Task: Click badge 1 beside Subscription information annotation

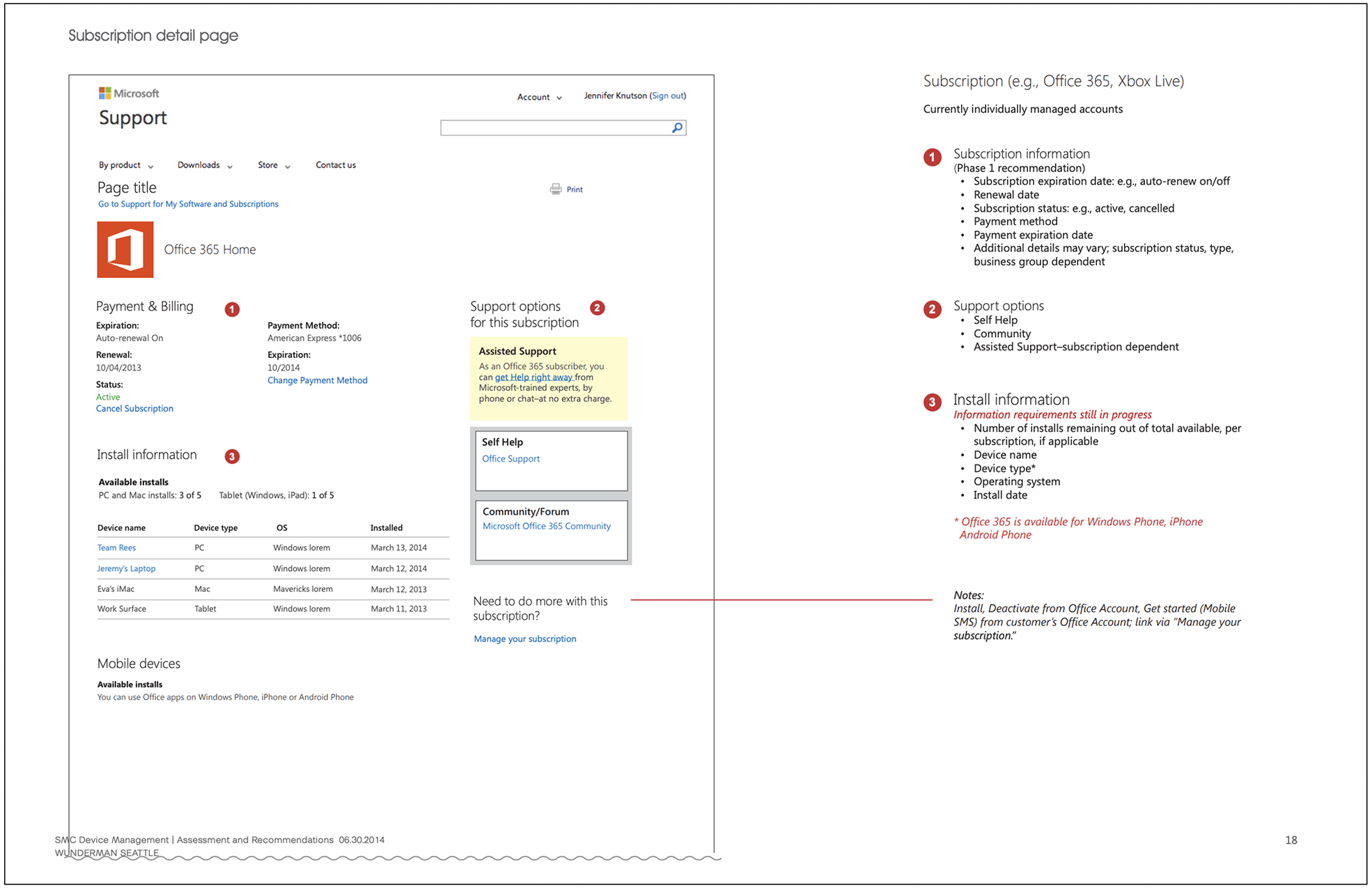Action: pyautogui.click(x=932, y=157)
